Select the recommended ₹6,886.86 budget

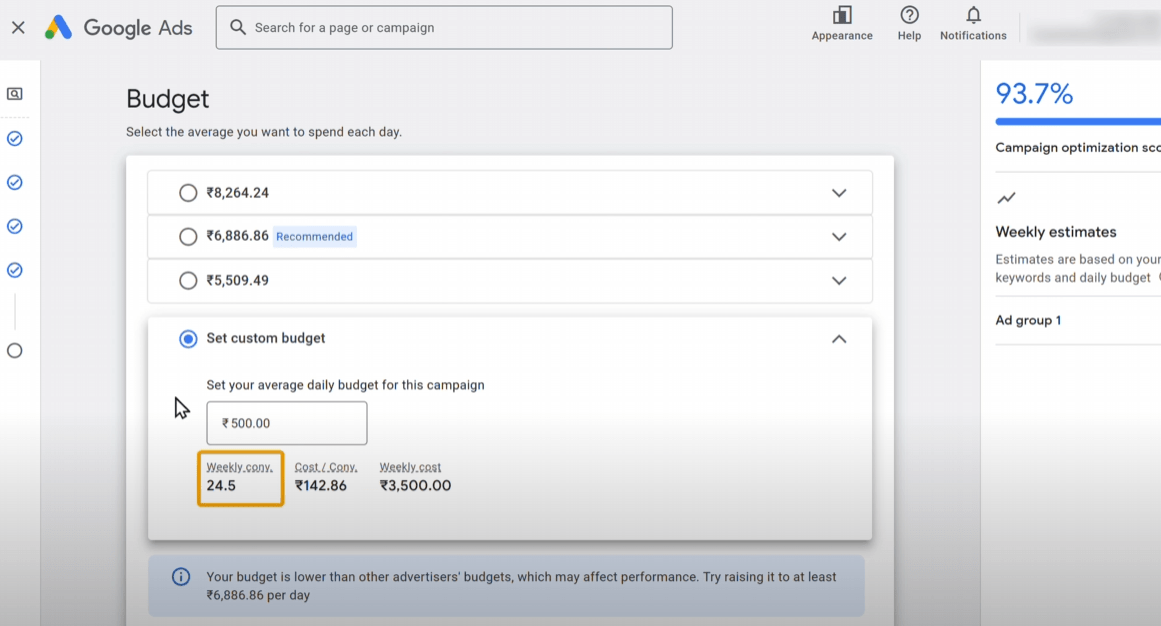tap(188, 237)
